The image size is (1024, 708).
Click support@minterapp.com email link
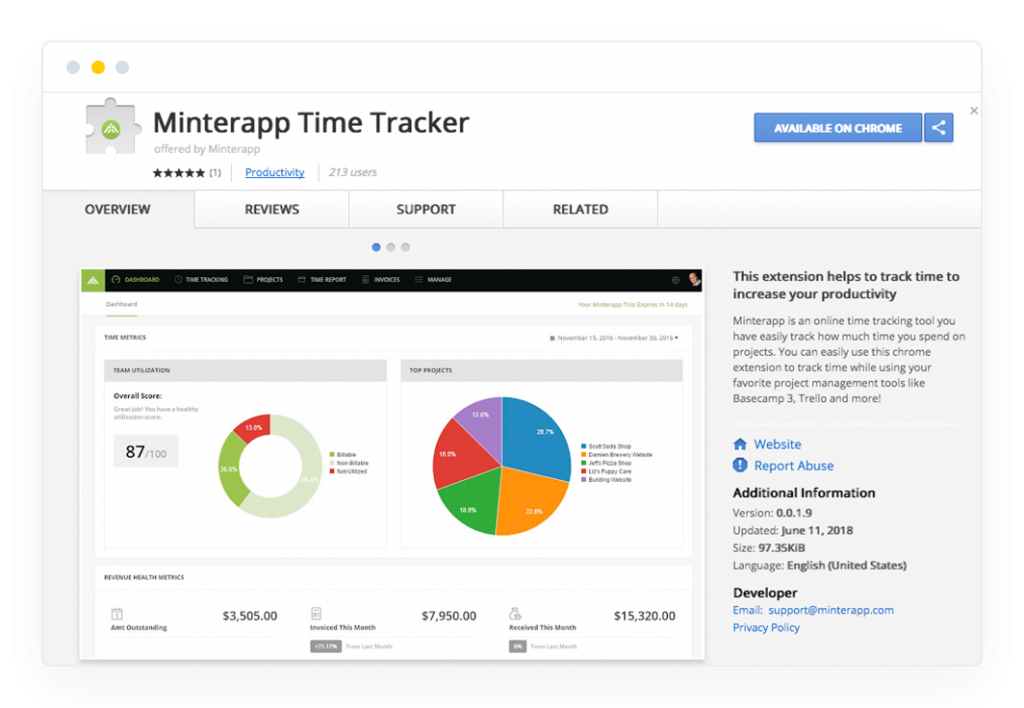(x=831, y=610)
